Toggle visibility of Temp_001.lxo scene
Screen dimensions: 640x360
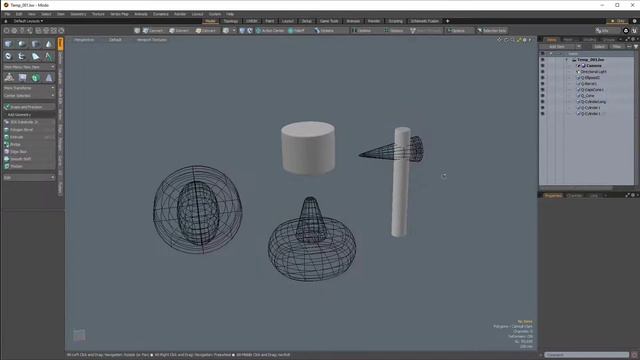pyautogui.click(x=542, y=60)
